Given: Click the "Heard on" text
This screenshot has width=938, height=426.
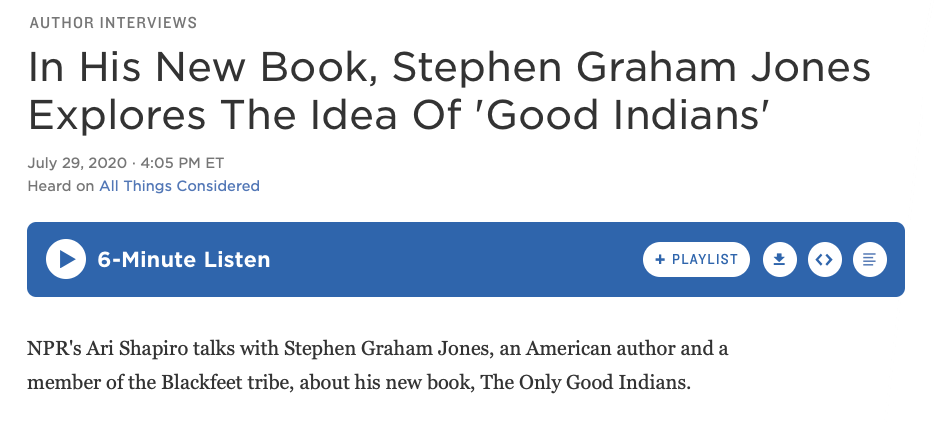Looking at the screenshot, I should 62,186.
